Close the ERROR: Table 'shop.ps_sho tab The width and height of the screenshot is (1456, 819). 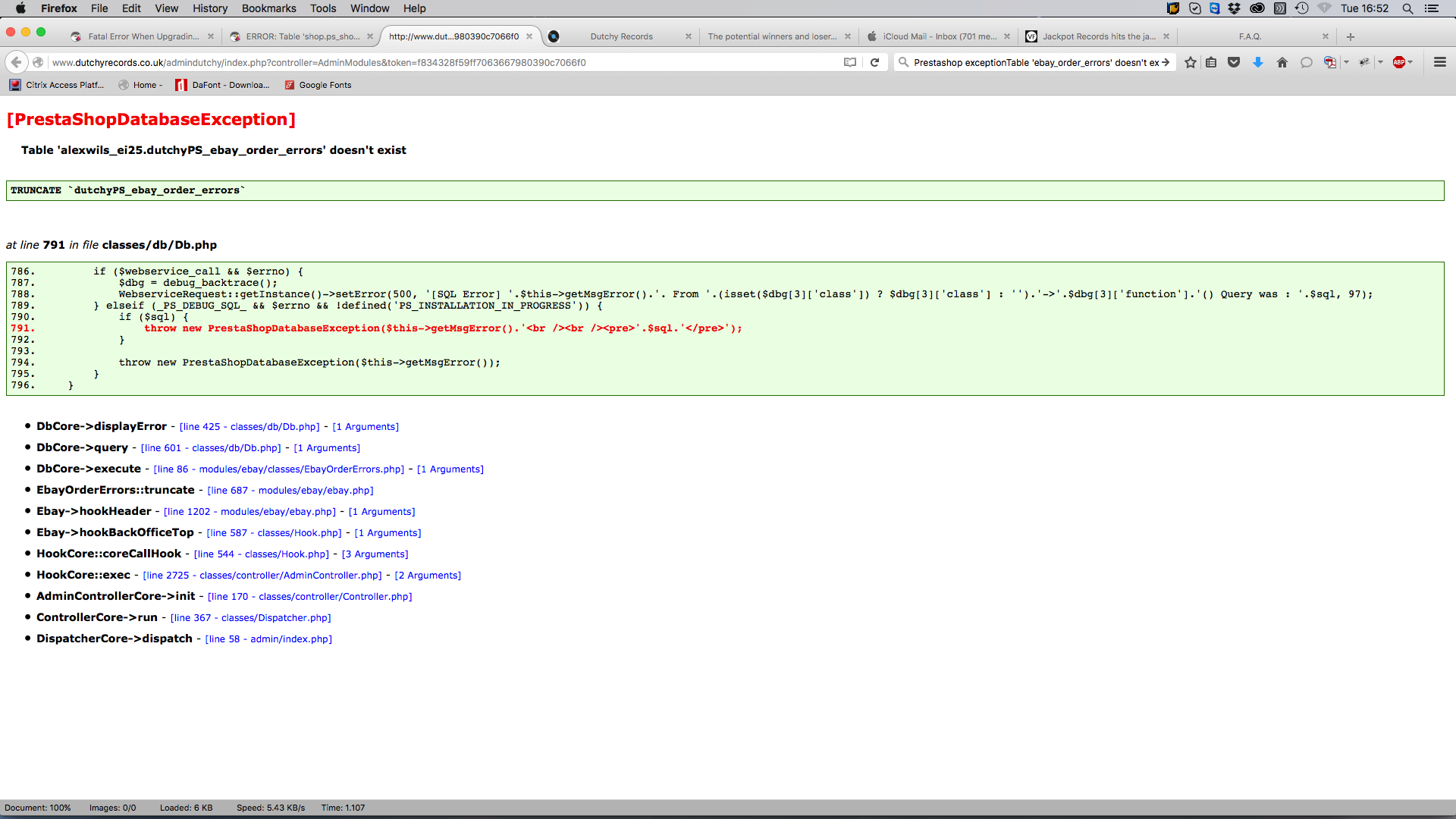(x=370, y=36)
